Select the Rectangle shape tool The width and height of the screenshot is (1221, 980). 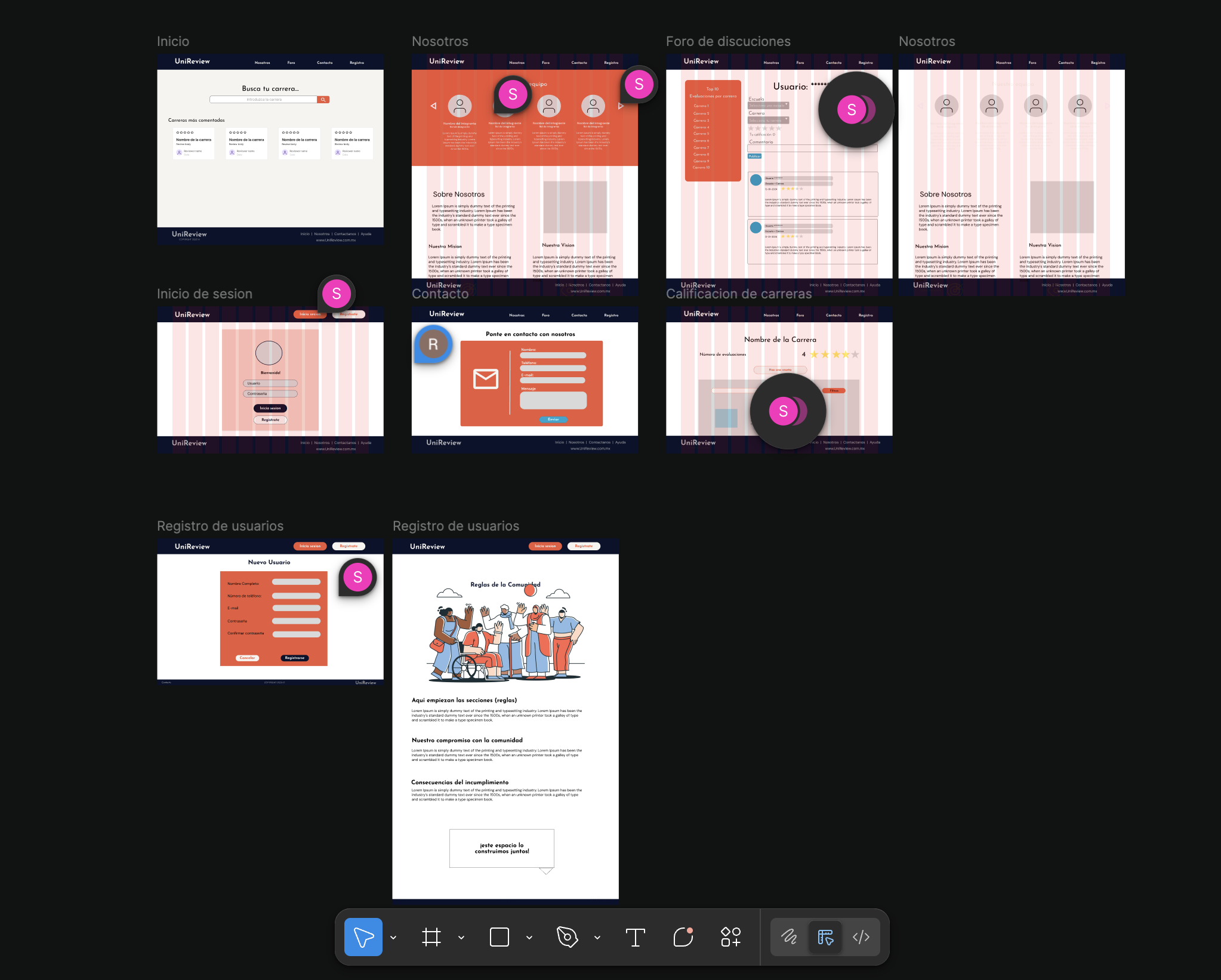(499, 936)
